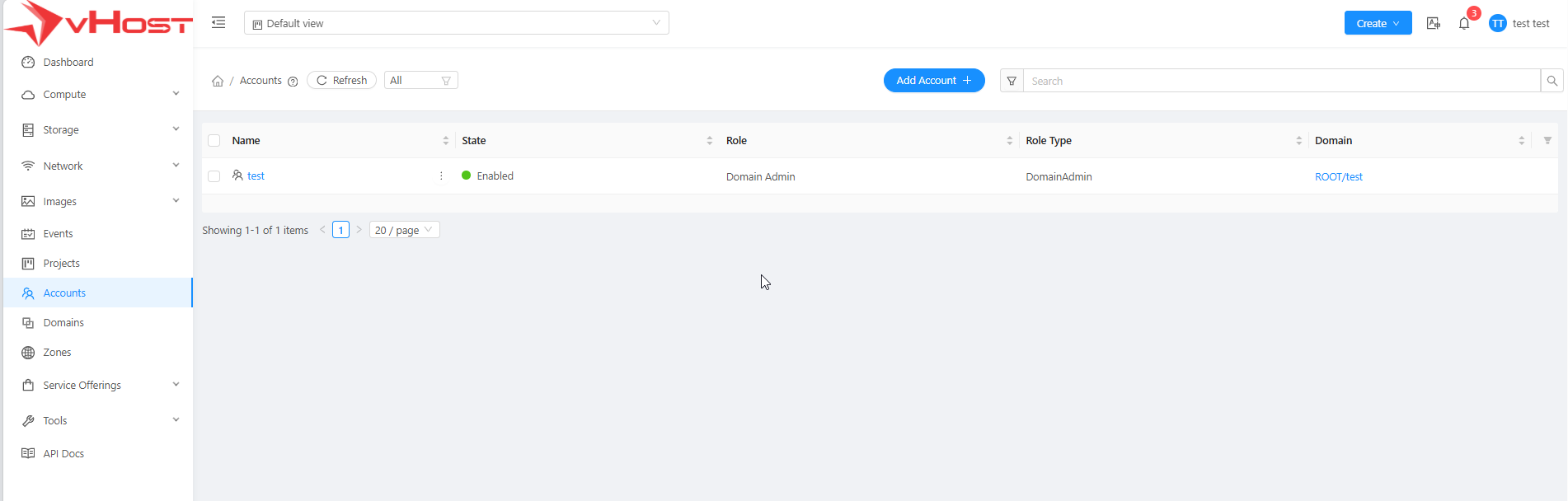Screen dimensions: 1568x501
Task: Click the search magnifier icon
Action: point(1552,81)
